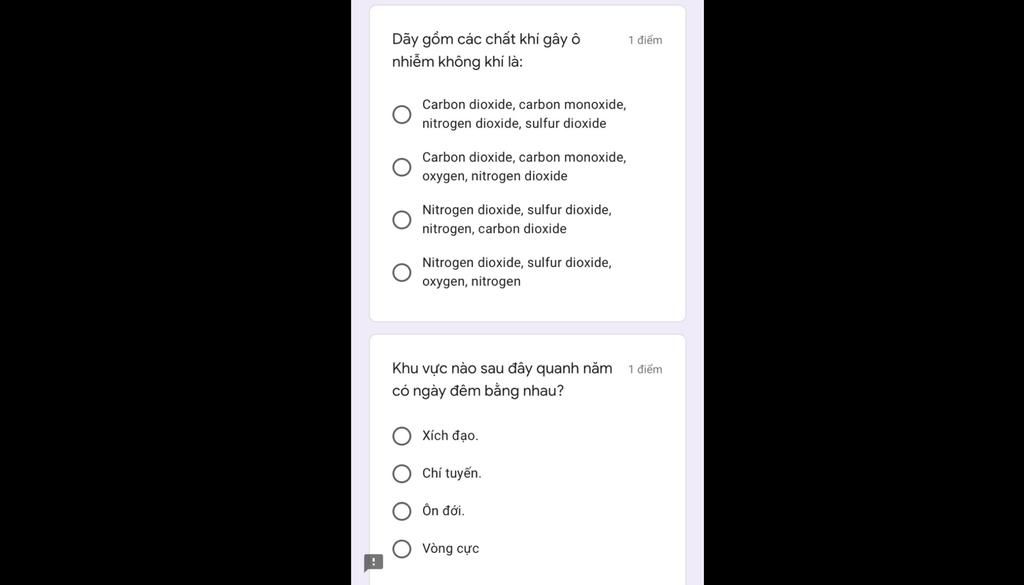Pick the radio circle for 'Vòng cực'
This screenshot has width=1024, height=585.
pyautogui.click(x=402, y=549)
